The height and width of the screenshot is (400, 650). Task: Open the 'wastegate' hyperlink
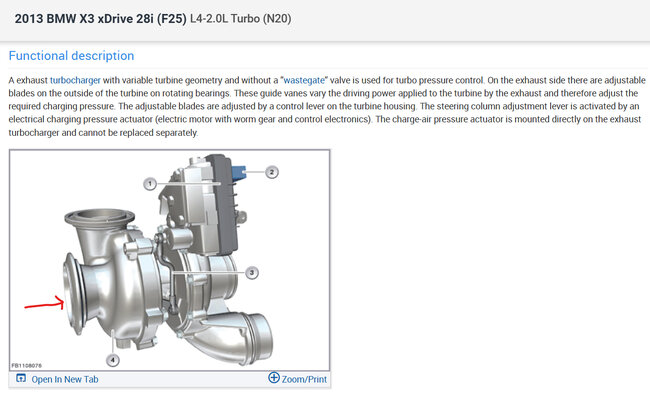point(304,80)
